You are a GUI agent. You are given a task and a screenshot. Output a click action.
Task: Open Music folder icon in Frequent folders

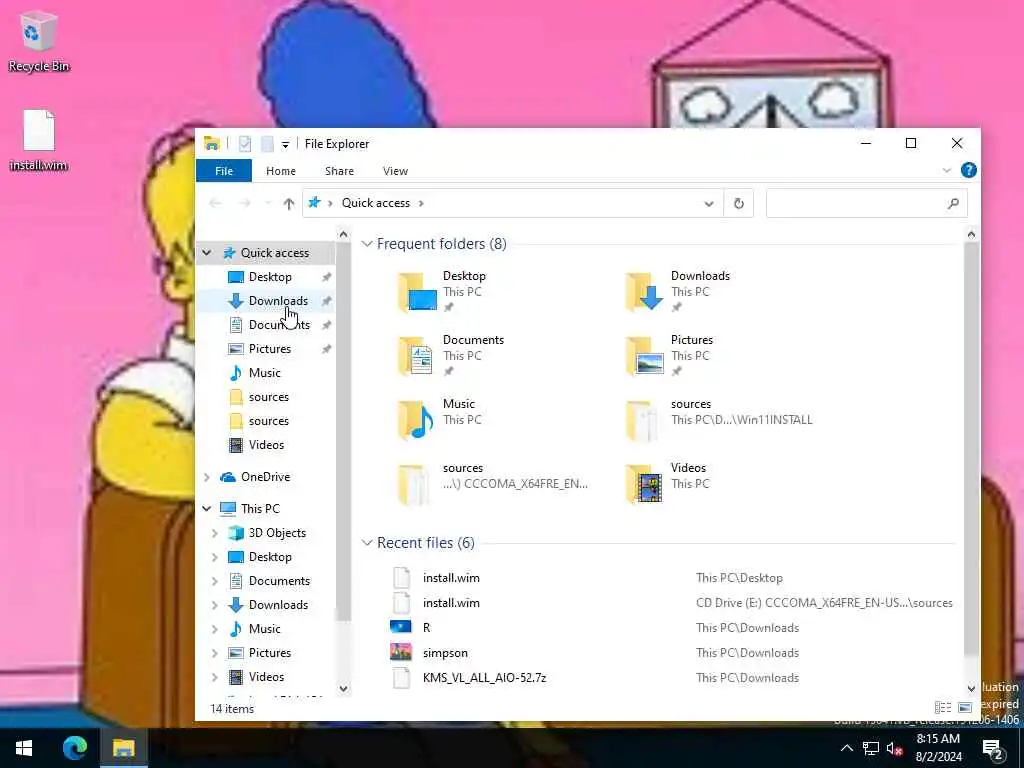417,420
